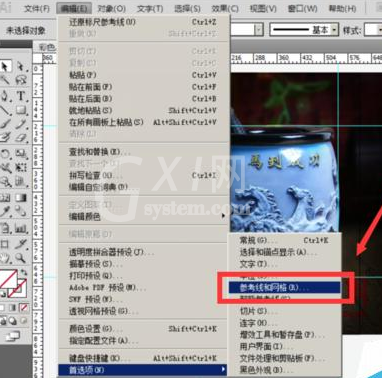This screenshot has height=378, width=382.
Task: Choose 粘贴(P) from Edit menu
Action: (144, 75)
